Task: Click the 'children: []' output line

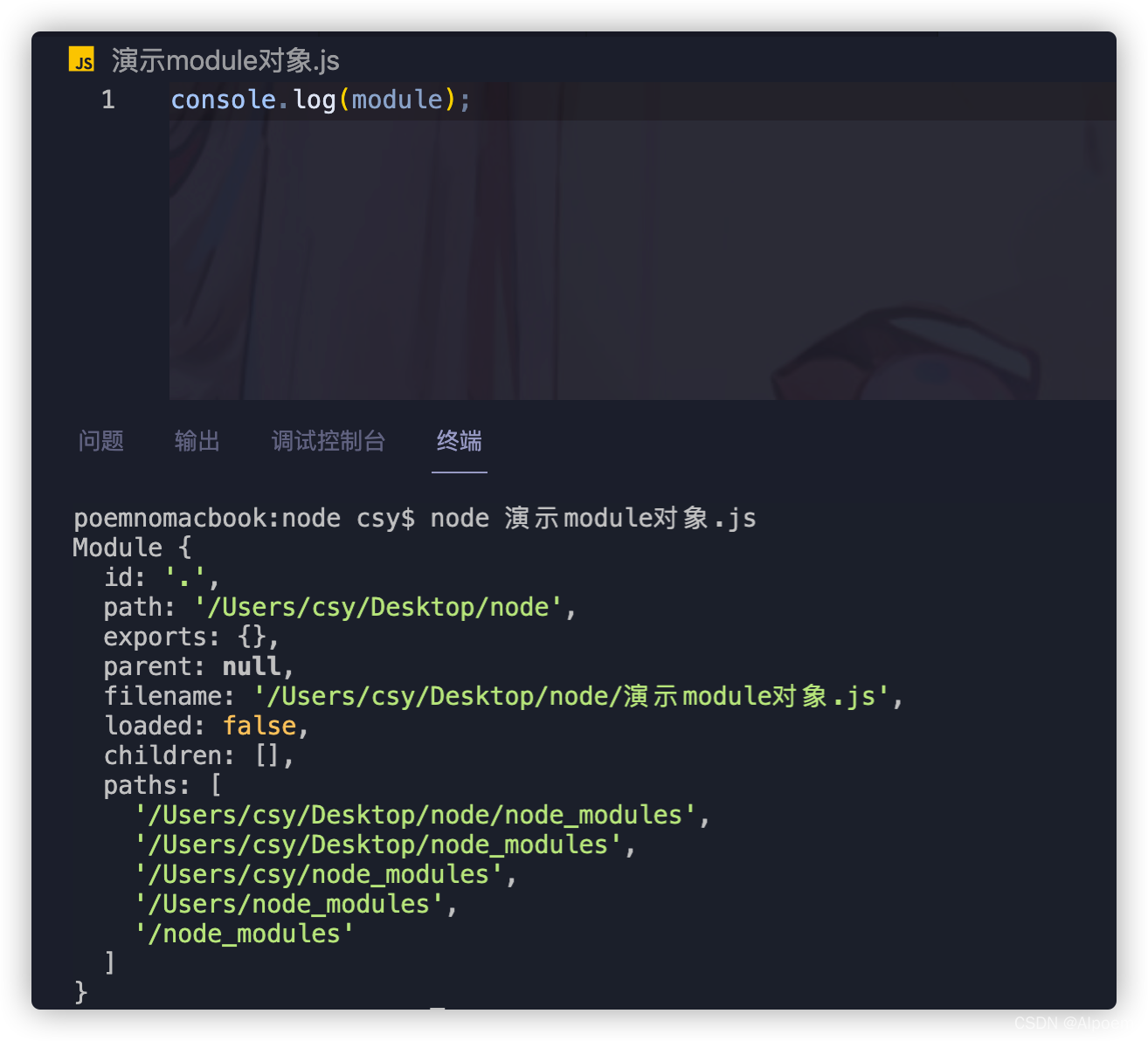Action: (198, 755)
